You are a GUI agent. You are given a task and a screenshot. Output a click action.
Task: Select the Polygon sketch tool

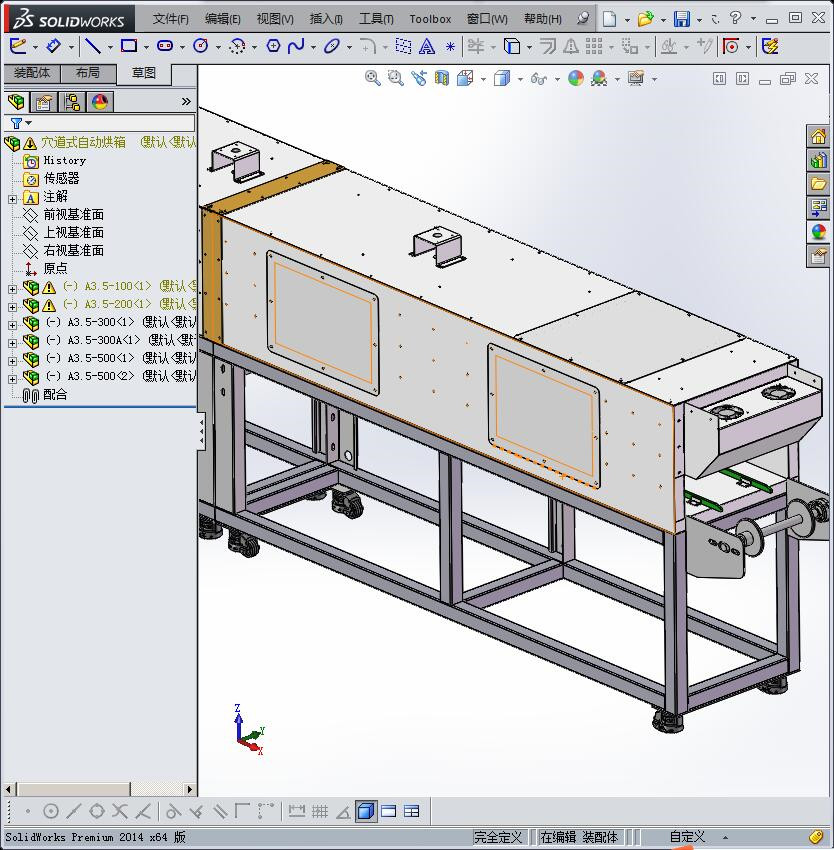point(272,46)
